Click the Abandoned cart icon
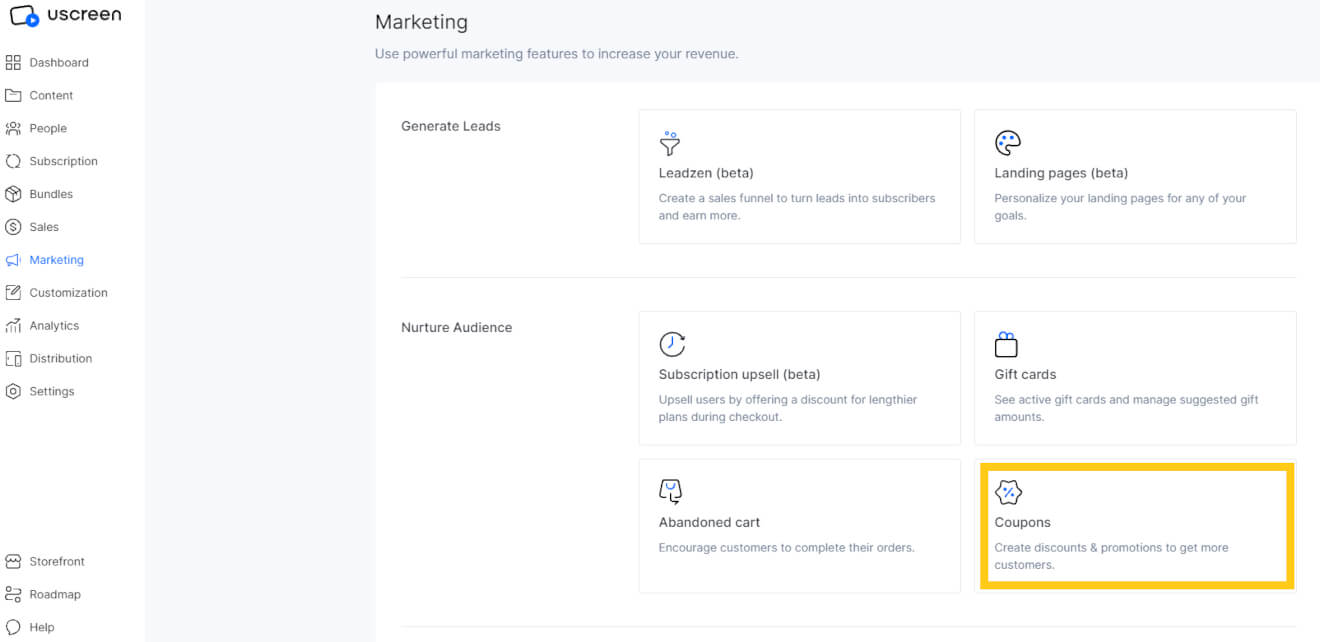 670,492
